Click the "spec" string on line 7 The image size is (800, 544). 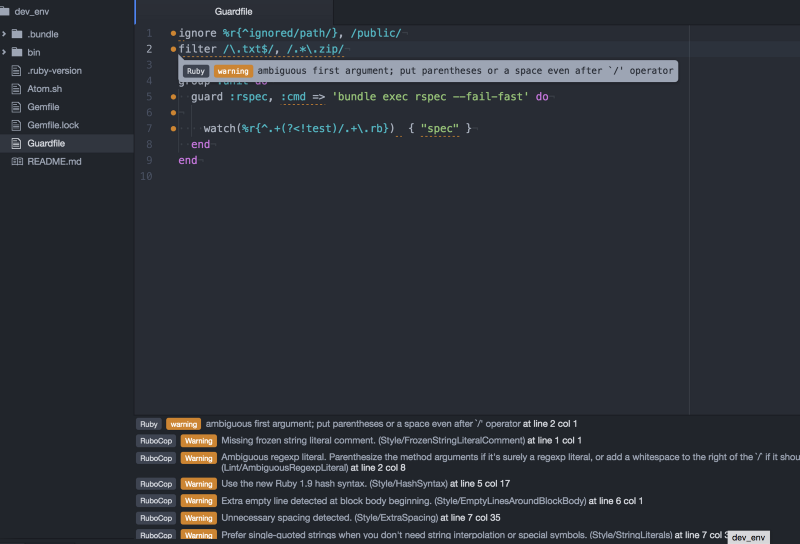(x=440, y=129)
